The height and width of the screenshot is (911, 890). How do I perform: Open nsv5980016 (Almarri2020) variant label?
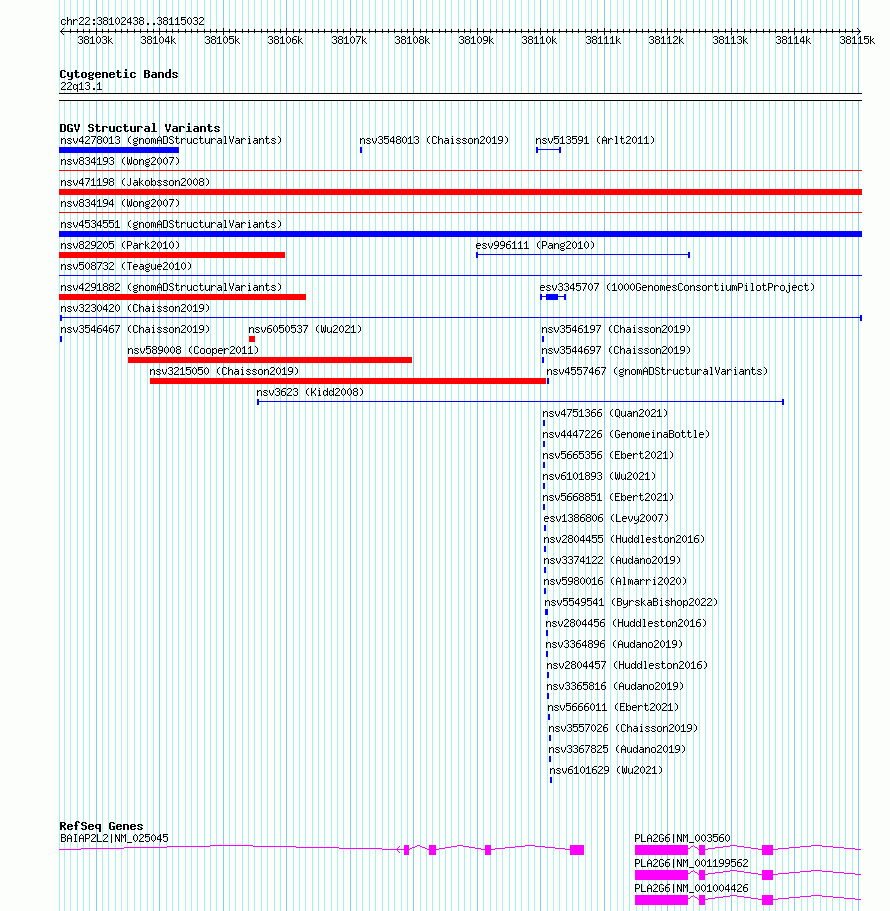615,581
